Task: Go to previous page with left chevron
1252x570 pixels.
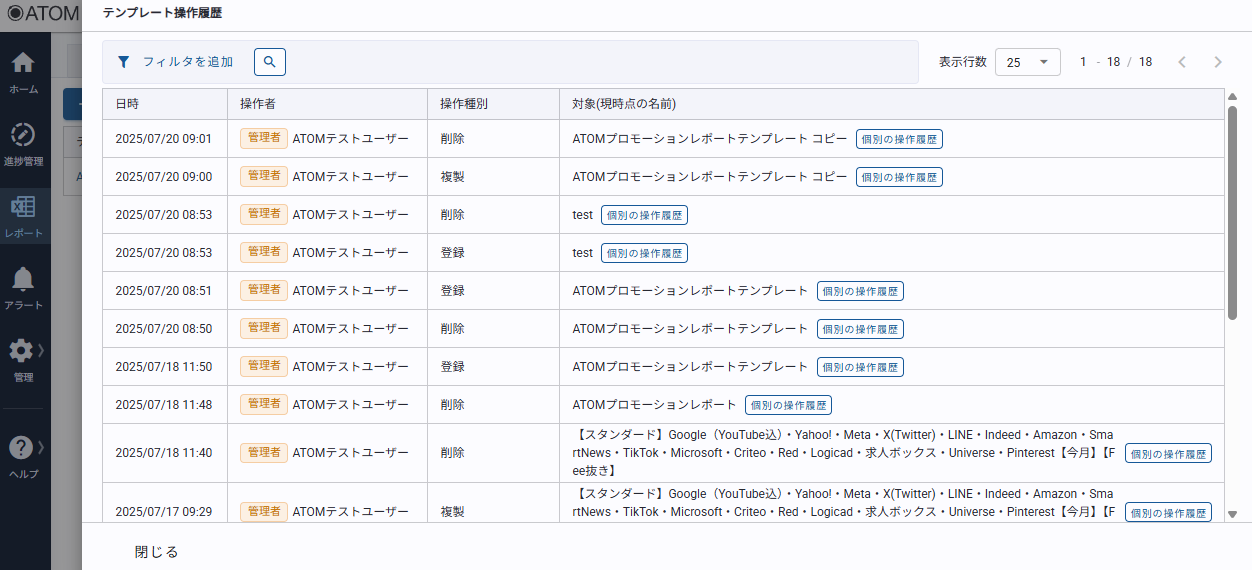Action: (x=1182, y=62)
